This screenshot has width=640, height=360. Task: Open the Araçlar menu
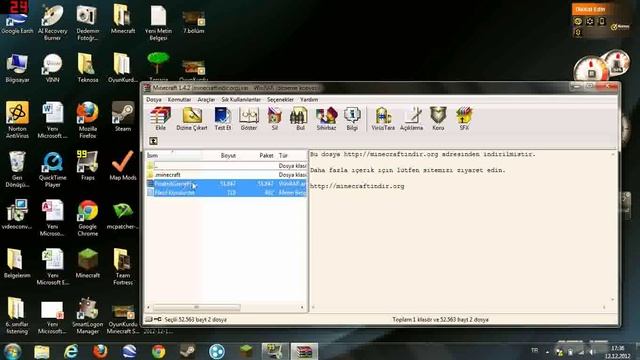tap(206, 100)
